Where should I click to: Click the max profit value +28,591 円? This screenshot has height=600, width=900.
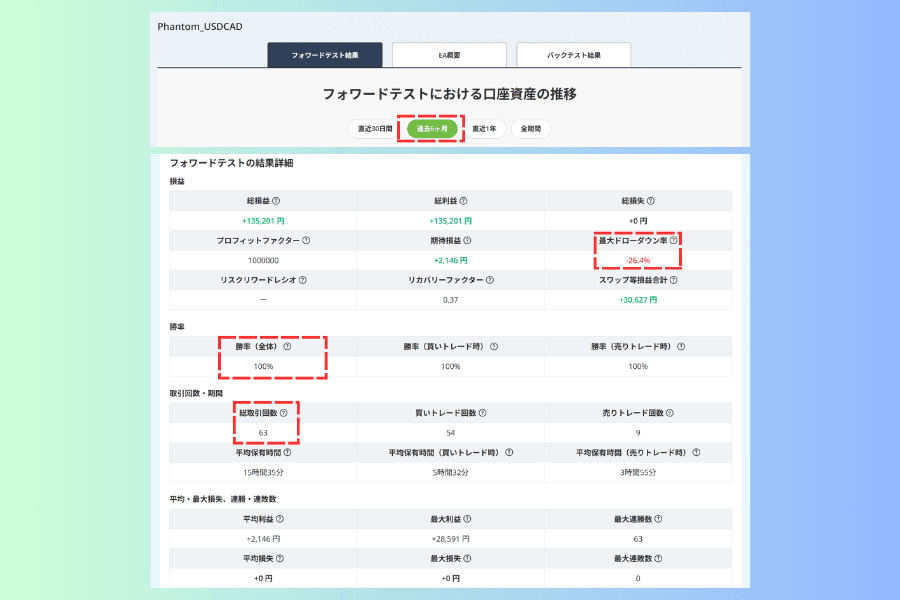point(451,539)
